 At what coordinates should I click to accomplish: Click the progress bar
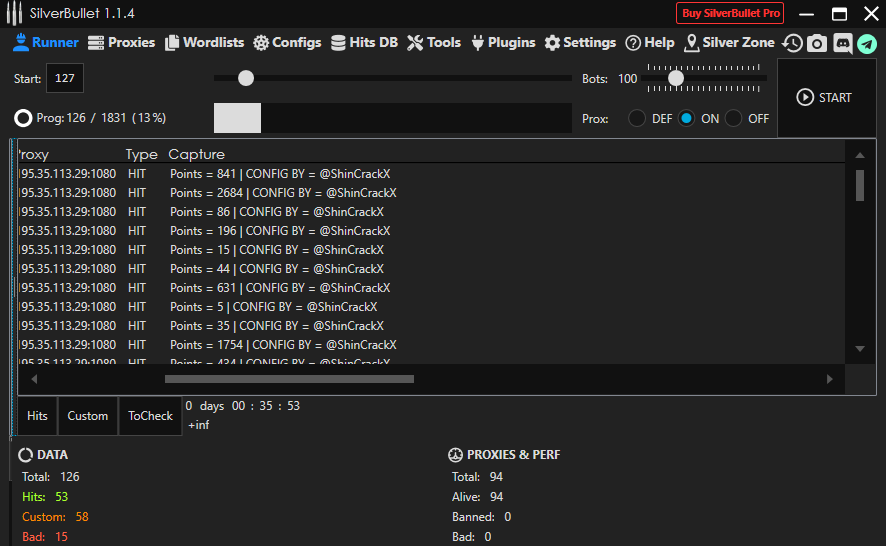393,118
